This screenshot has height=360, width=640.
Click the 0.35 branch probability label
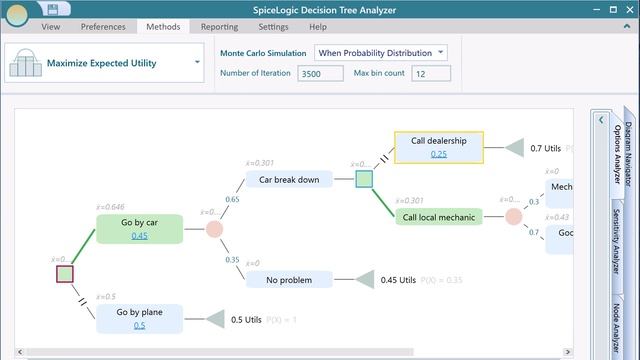pos(232,260)
